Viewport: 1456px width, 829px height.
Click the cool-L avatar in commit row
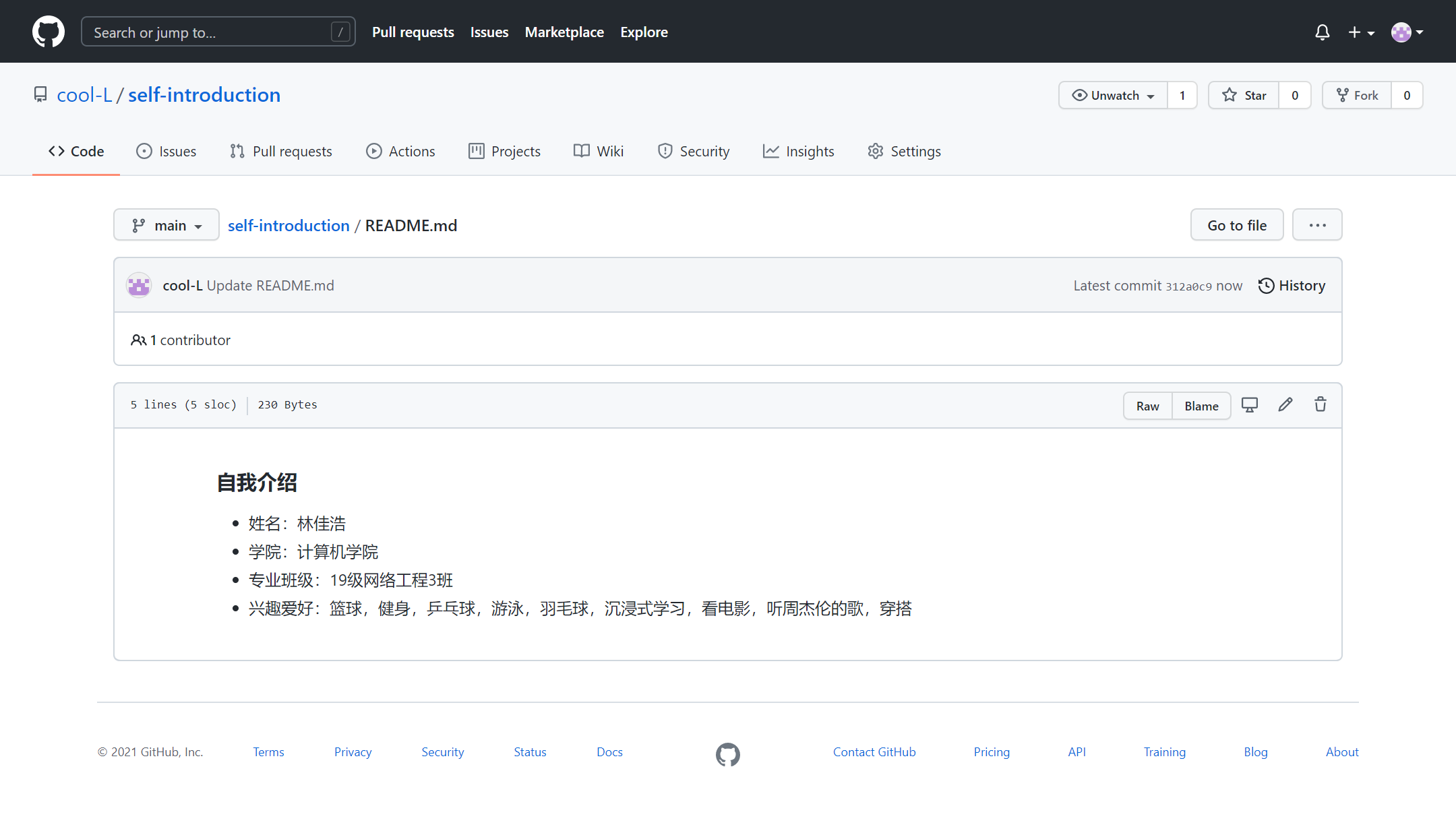click(x=139, y=286)
